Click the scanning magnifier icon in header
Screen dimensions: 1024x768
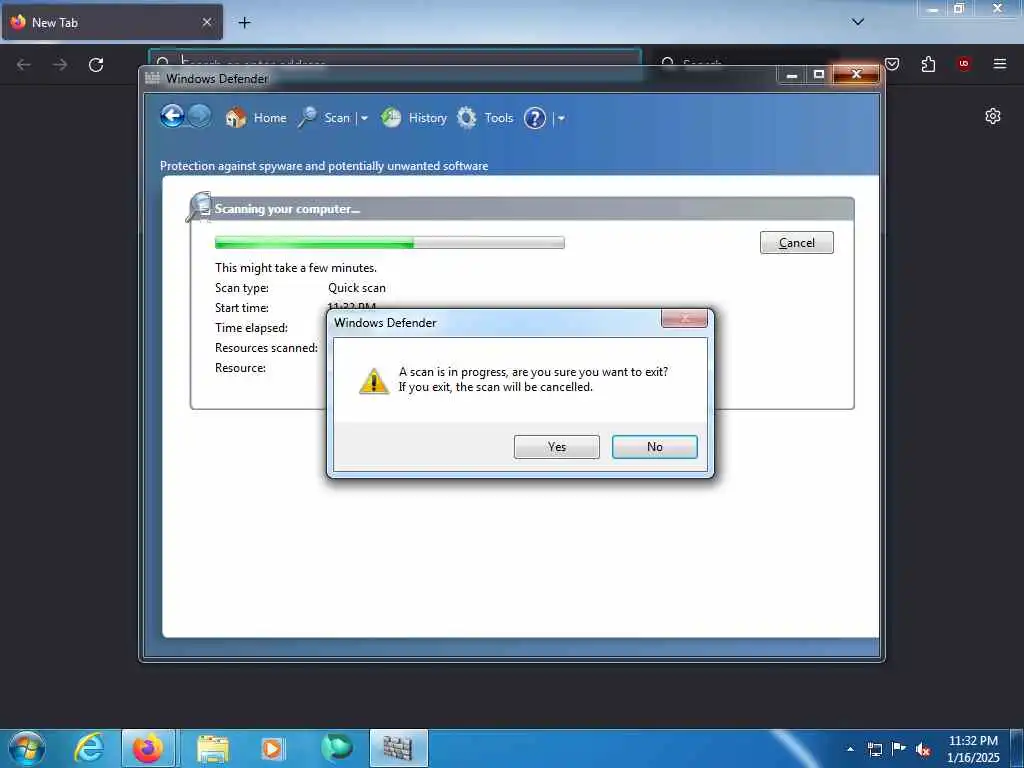[x=199, y=207]
